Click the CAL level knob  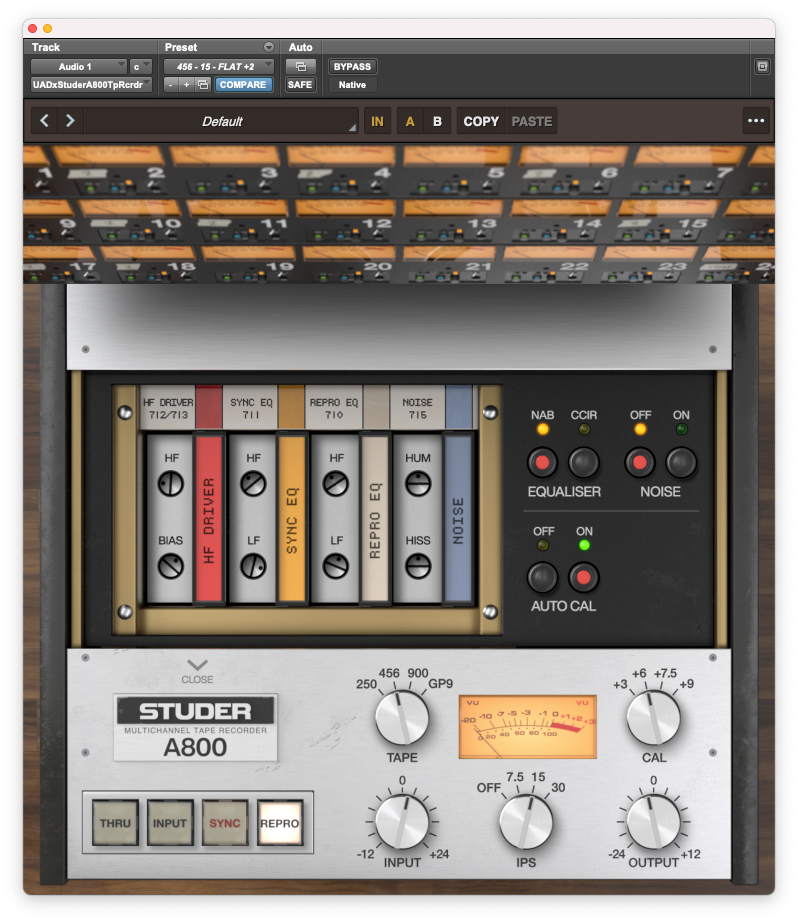[653, 717]
